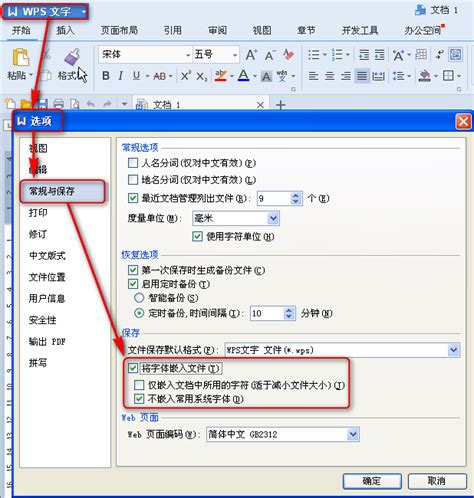Toggle 不嵌入常用系统字体 checkbox
The width and height of the screenshot is (474, 498).
[139, 399]
